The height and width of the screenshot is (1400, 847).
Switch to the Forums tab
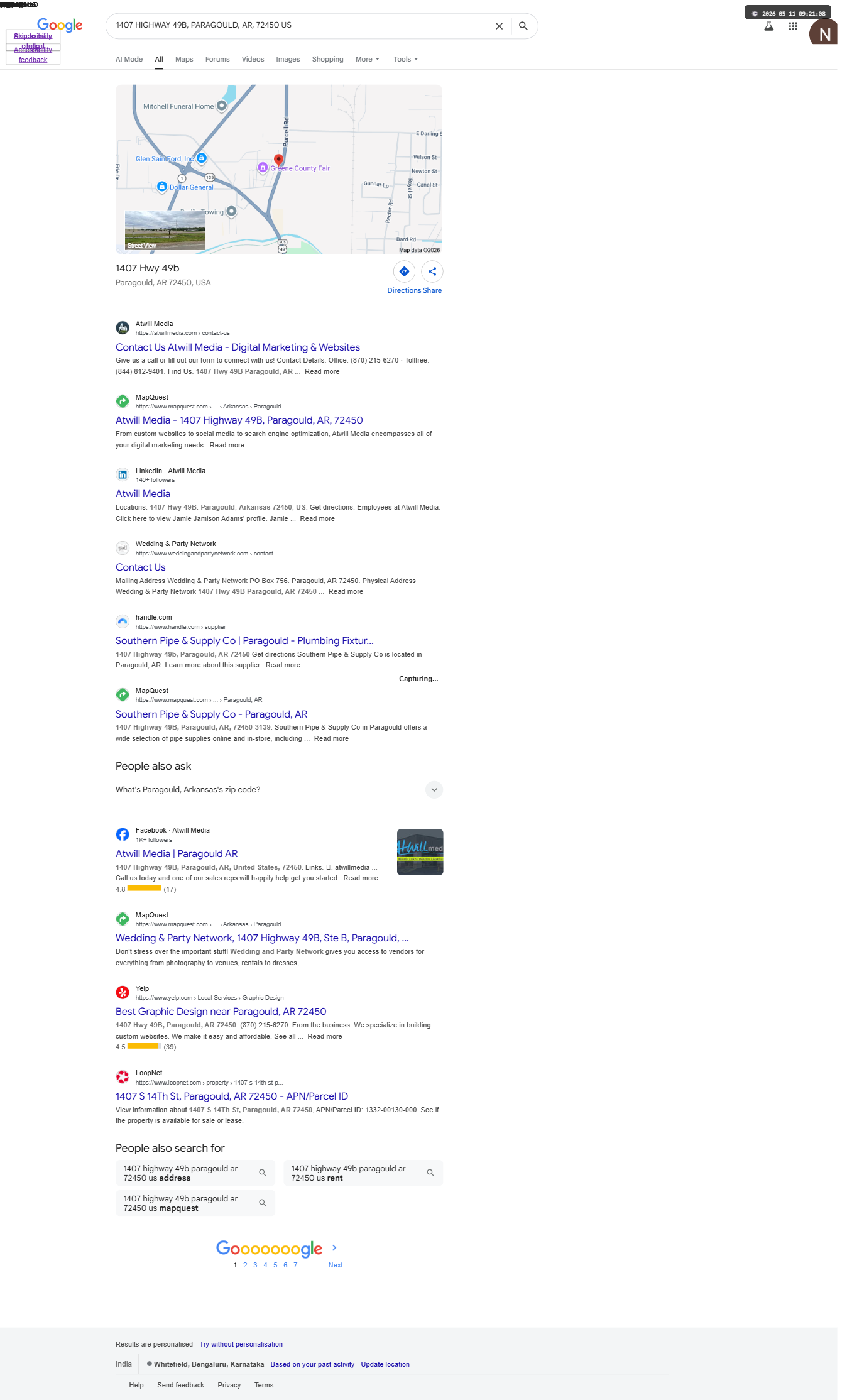point(217,59)
